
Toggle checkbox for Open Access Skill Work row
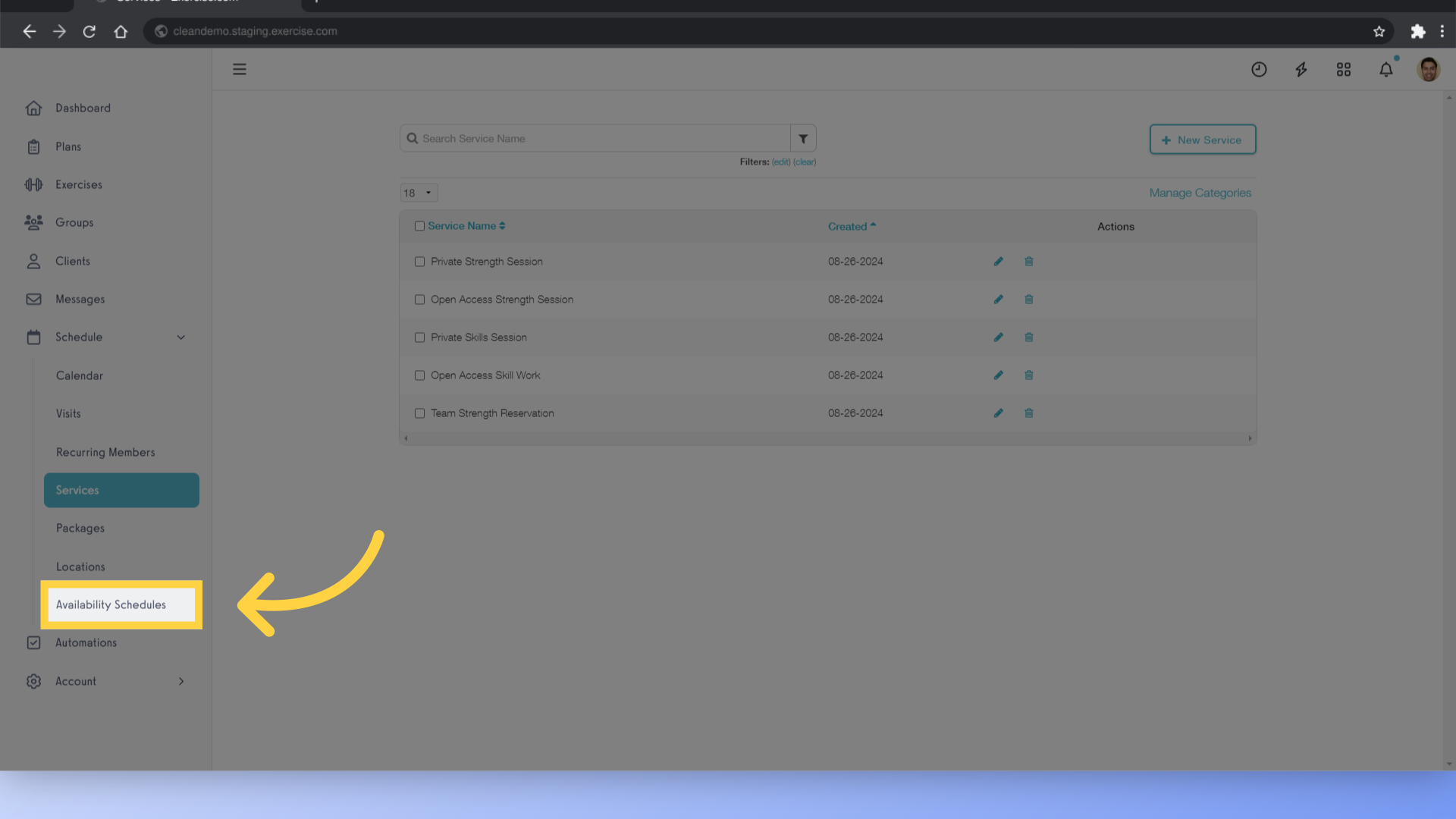[x=419, y=375]
